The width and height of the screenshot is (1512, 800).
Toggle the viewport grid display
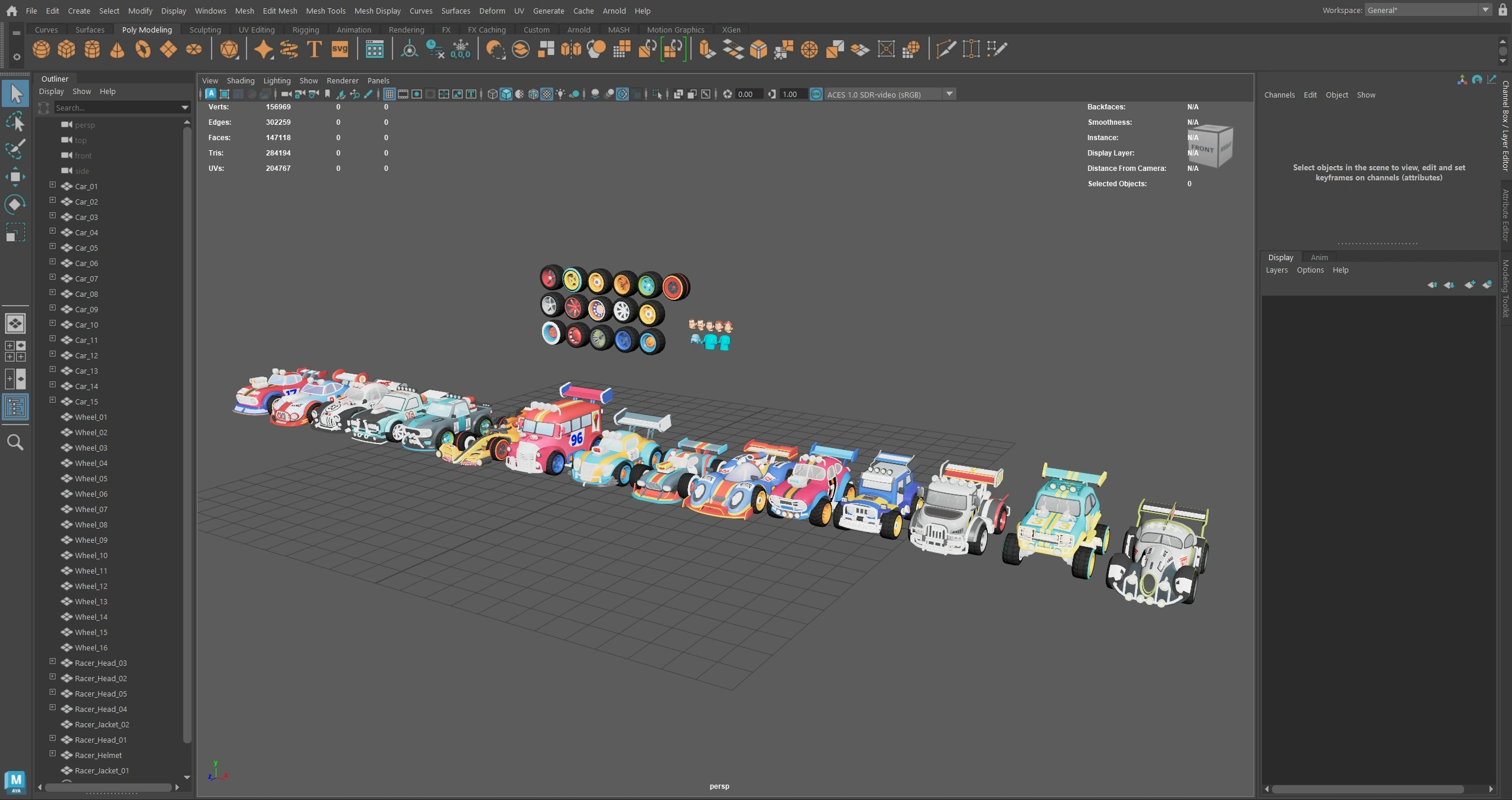coord(389,94)
